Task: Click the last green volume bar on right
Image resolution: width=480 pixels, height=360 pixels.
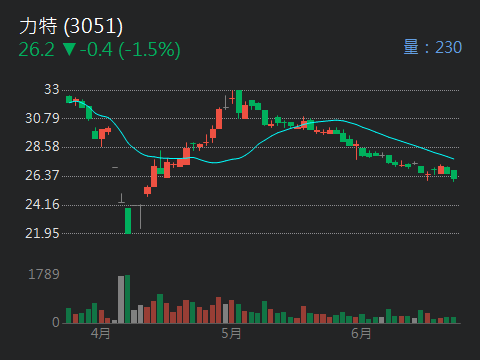Action: [453, 320]
